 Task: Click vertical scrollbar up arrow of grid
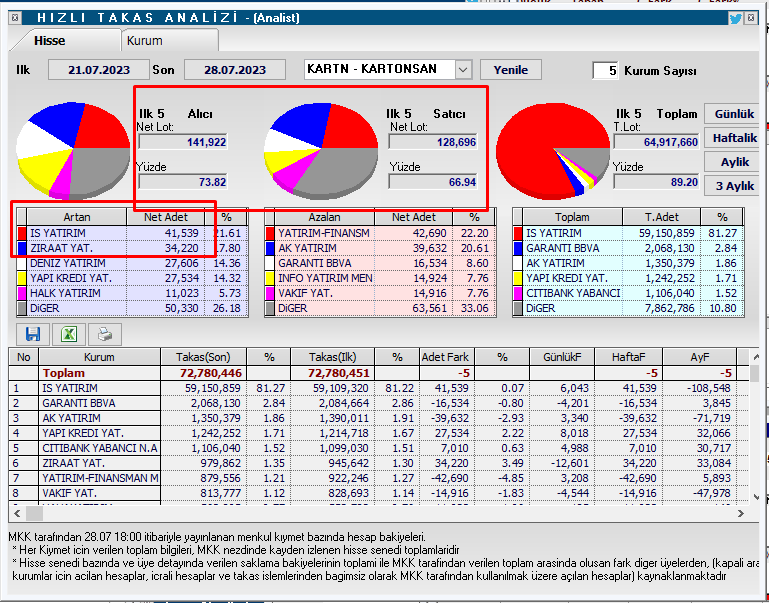pos(756,357)
